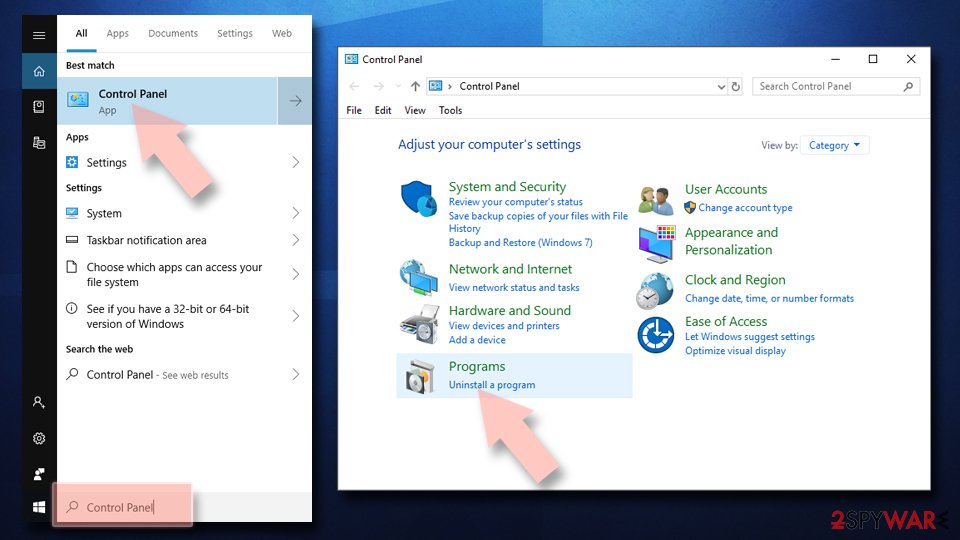Expand file system access result chevron

pos(296,274)
